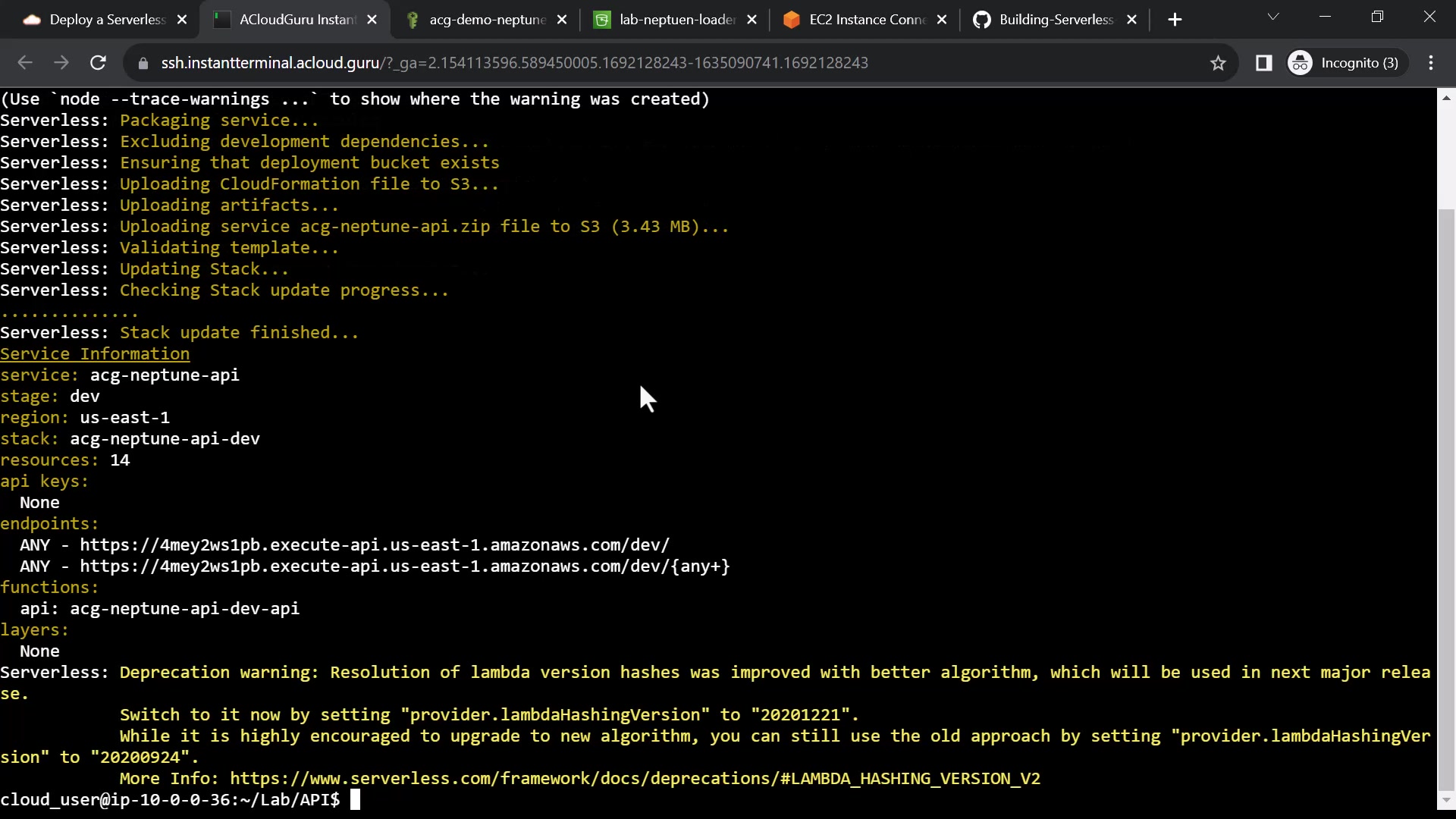
Task: Click the browser forward arrow
Action: (x=61, y=63)
